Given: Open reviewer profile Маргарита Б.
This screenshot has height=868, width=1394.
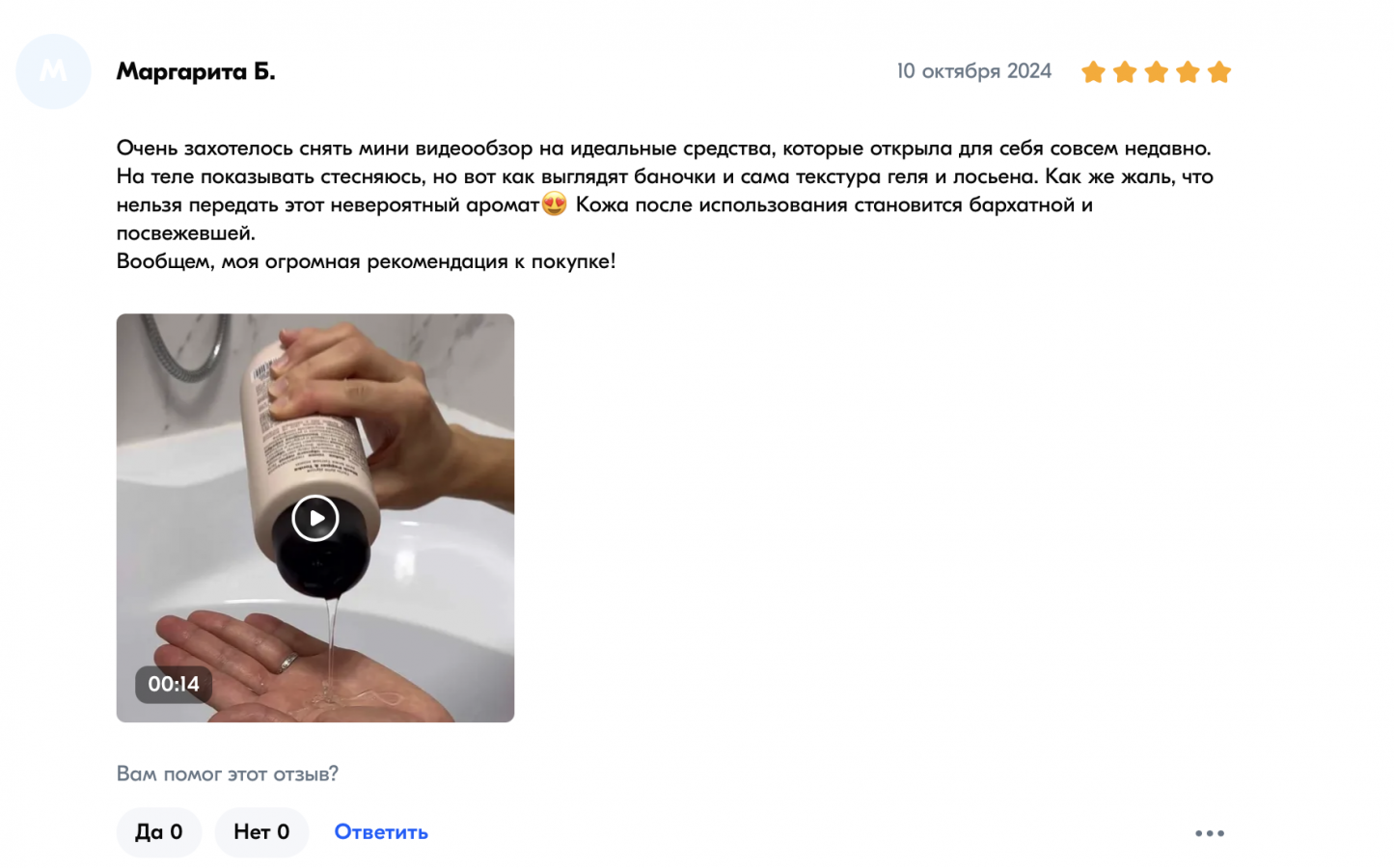Looking at the screenshot, I should pyautogui.click(x=196, y=71).
